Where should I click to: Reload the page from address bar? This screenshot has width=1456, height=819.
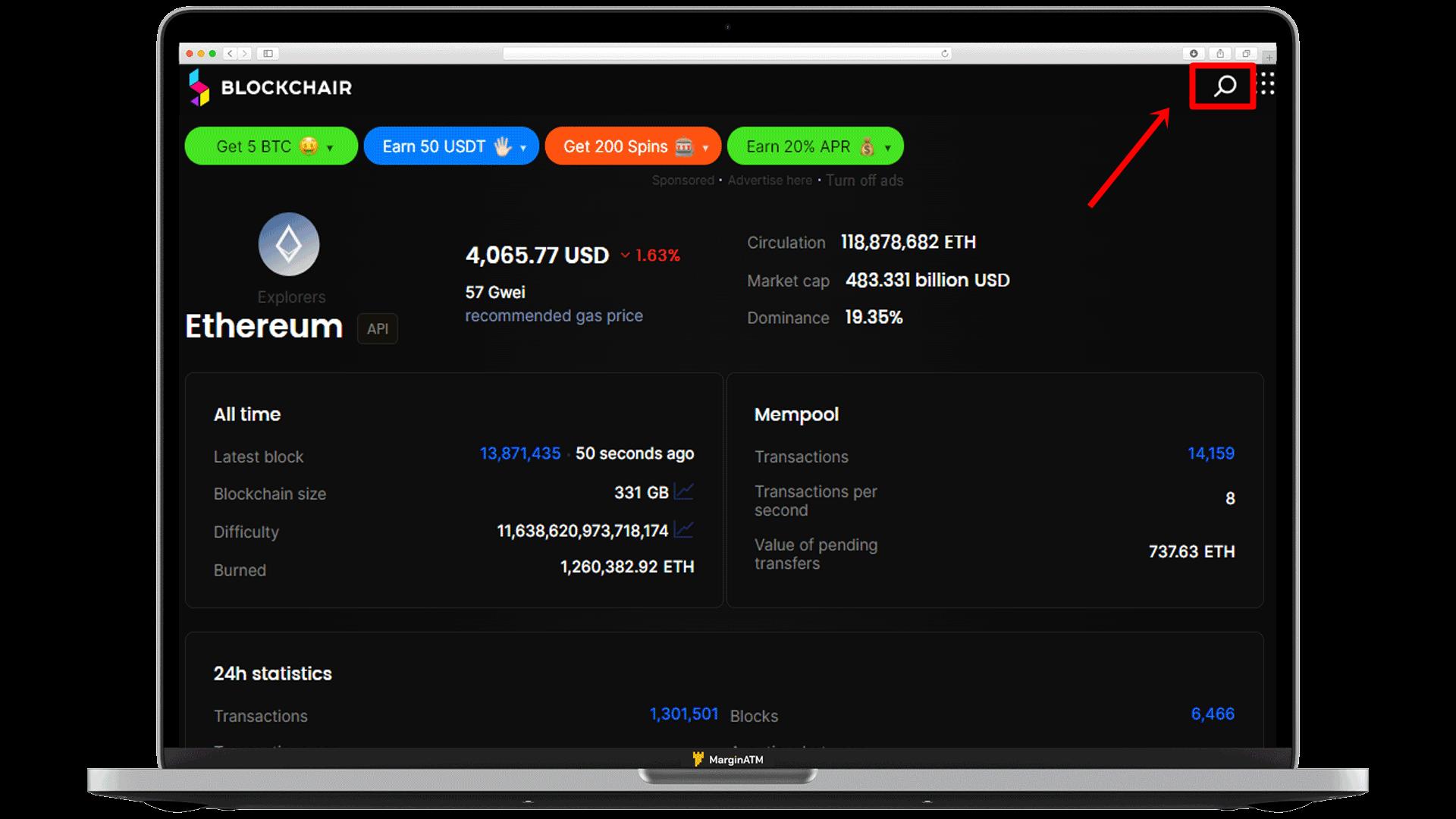click(945, 53)
